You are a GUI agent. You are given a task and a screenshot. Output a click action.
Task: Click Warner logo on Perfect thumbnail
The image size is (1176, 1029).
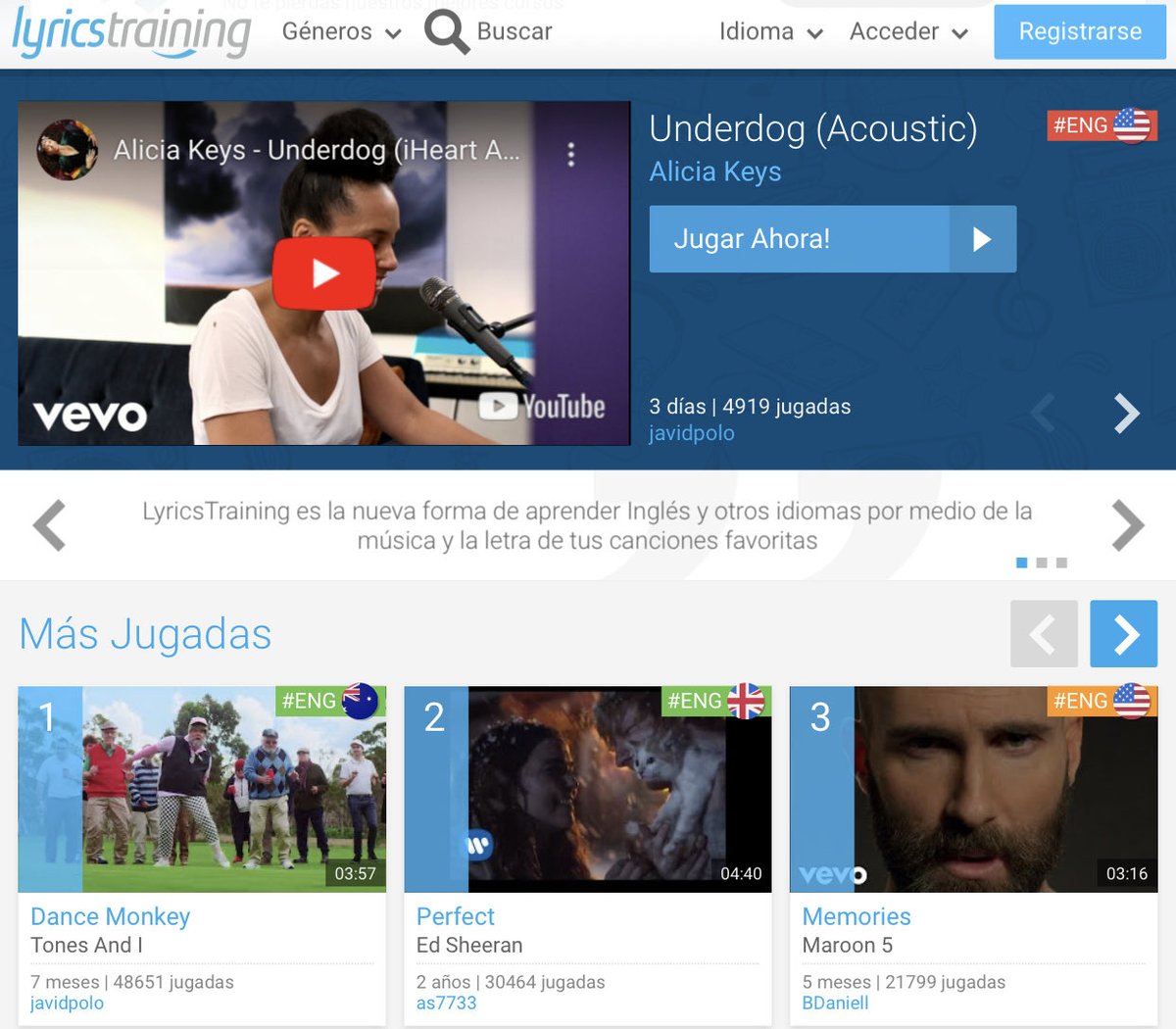477,845
